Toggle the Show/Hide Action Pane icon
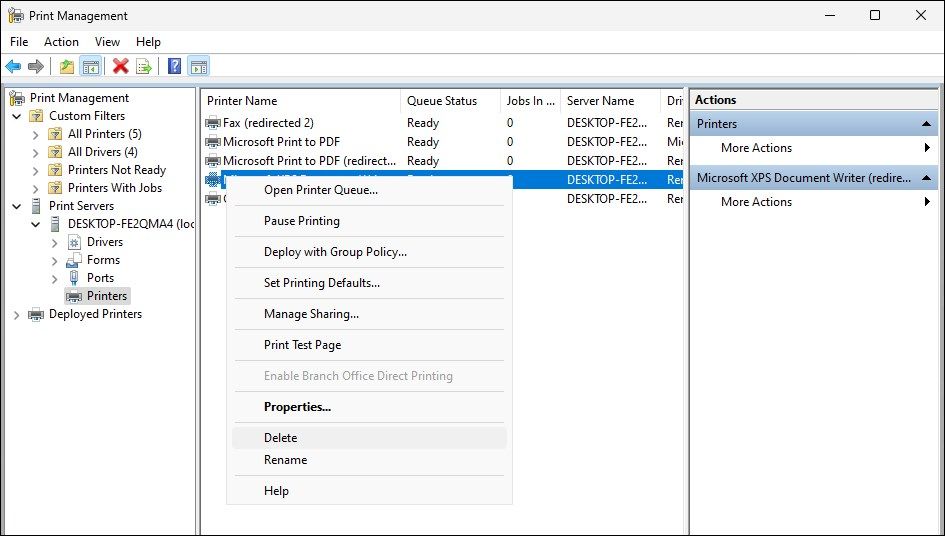 click(x=198, y=67)
